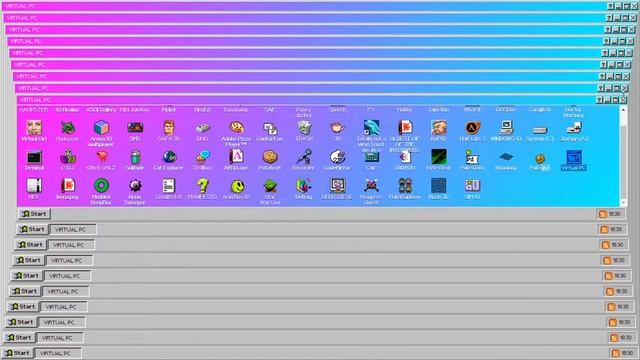Select VIRTUAL PC task button on bottom-most taskbar
Screen dimensions: 640x360
pyautogui.click(x=58, y=353)
